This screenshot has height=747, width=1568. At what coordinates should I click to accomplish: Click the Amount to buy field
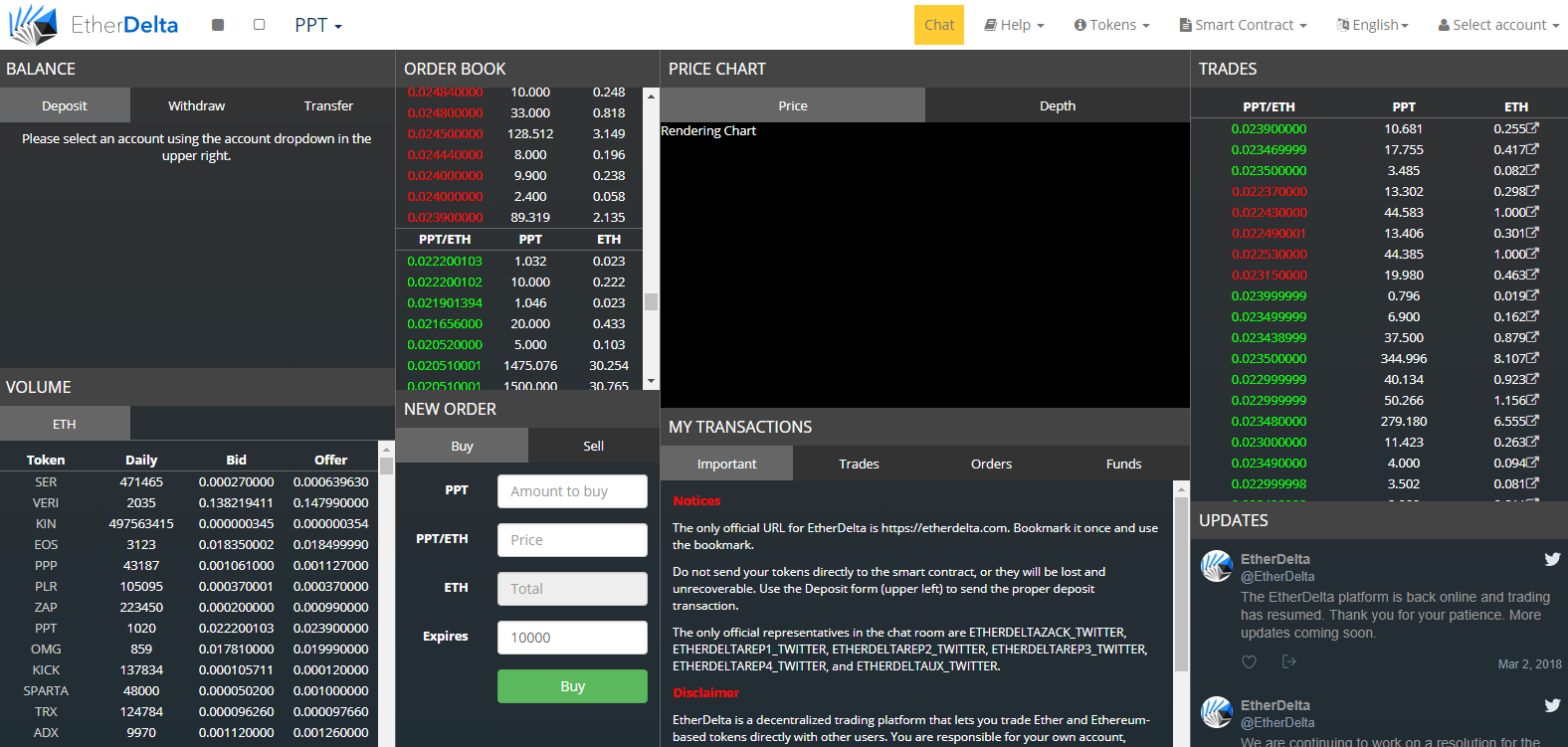click(x=572, y=491)
